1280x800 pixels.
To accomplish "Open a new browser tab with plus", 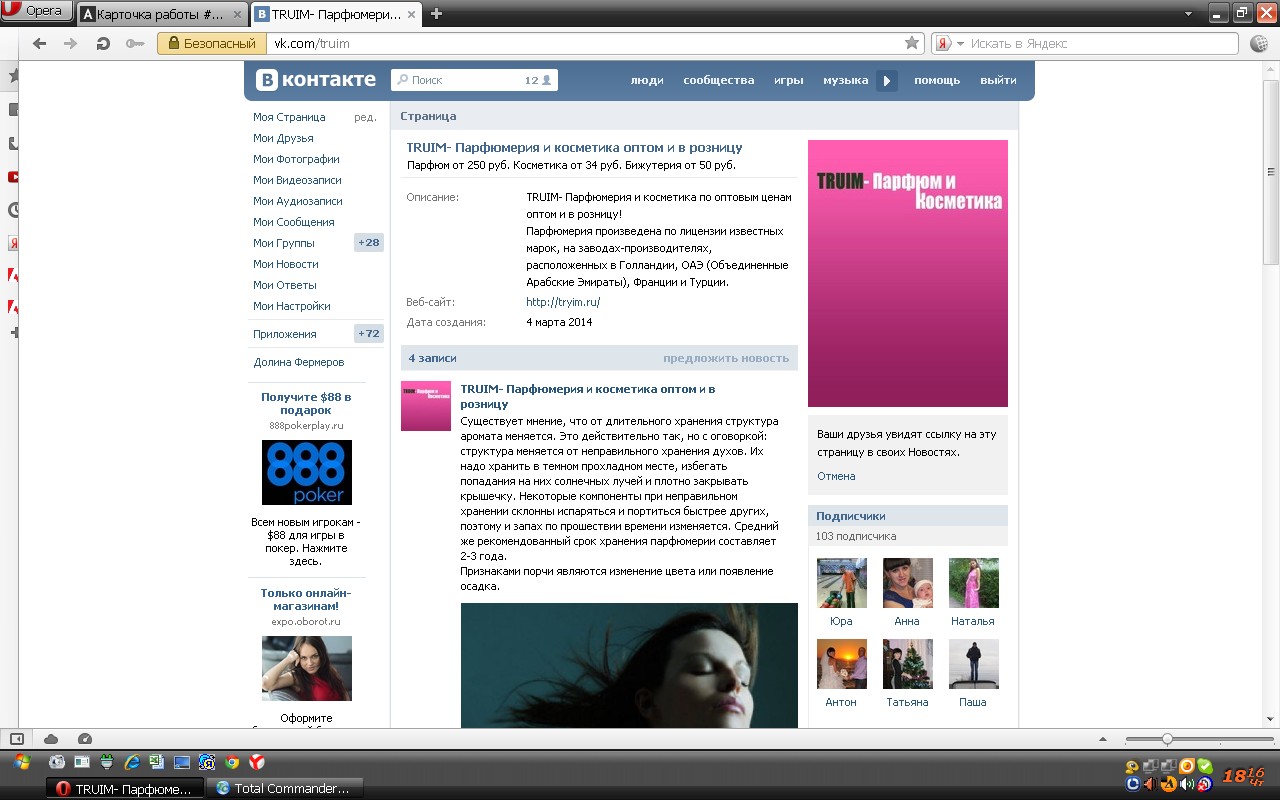I will click(436, 14).
